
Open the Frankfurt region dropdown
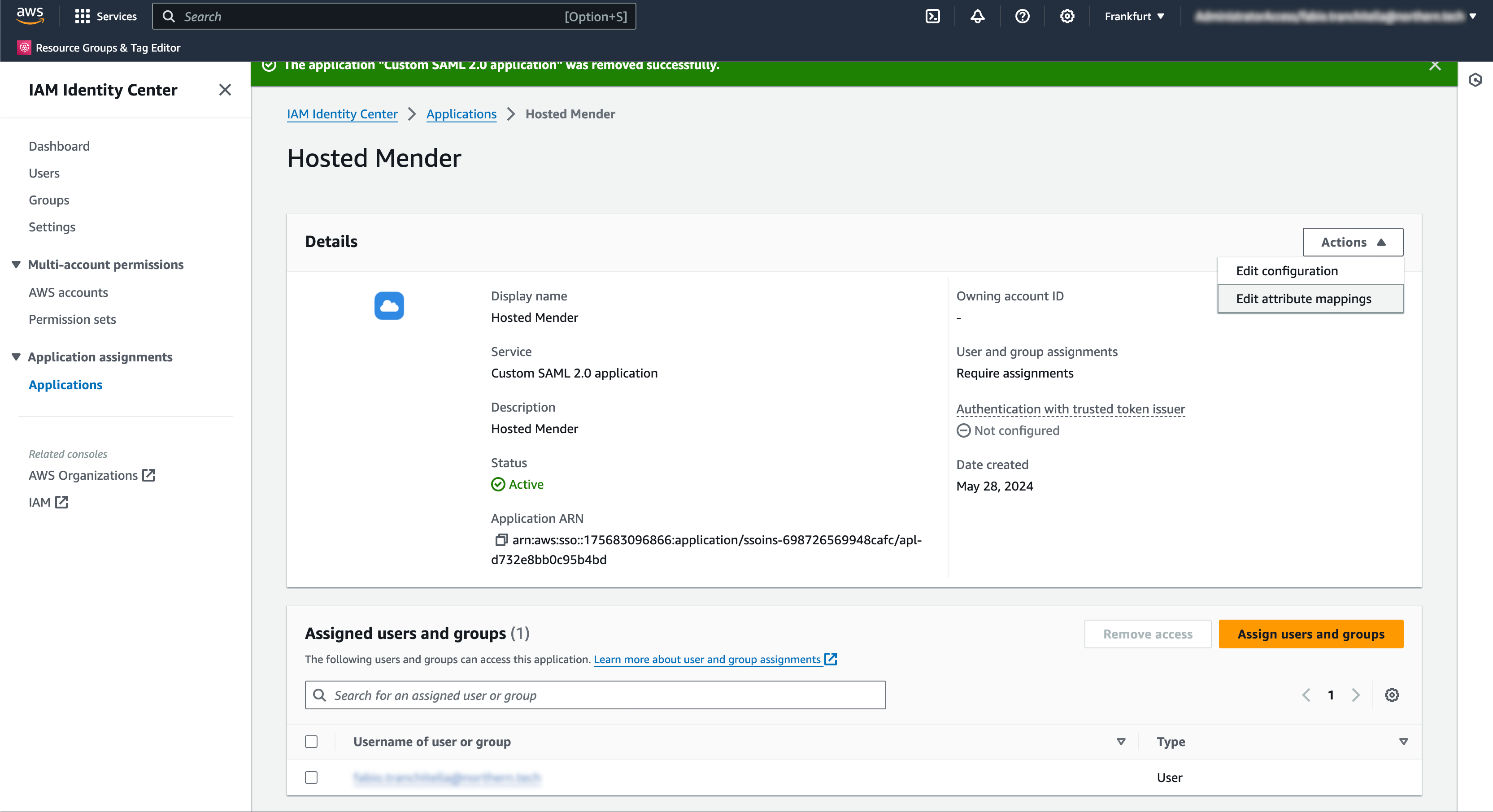point(1134,16)
